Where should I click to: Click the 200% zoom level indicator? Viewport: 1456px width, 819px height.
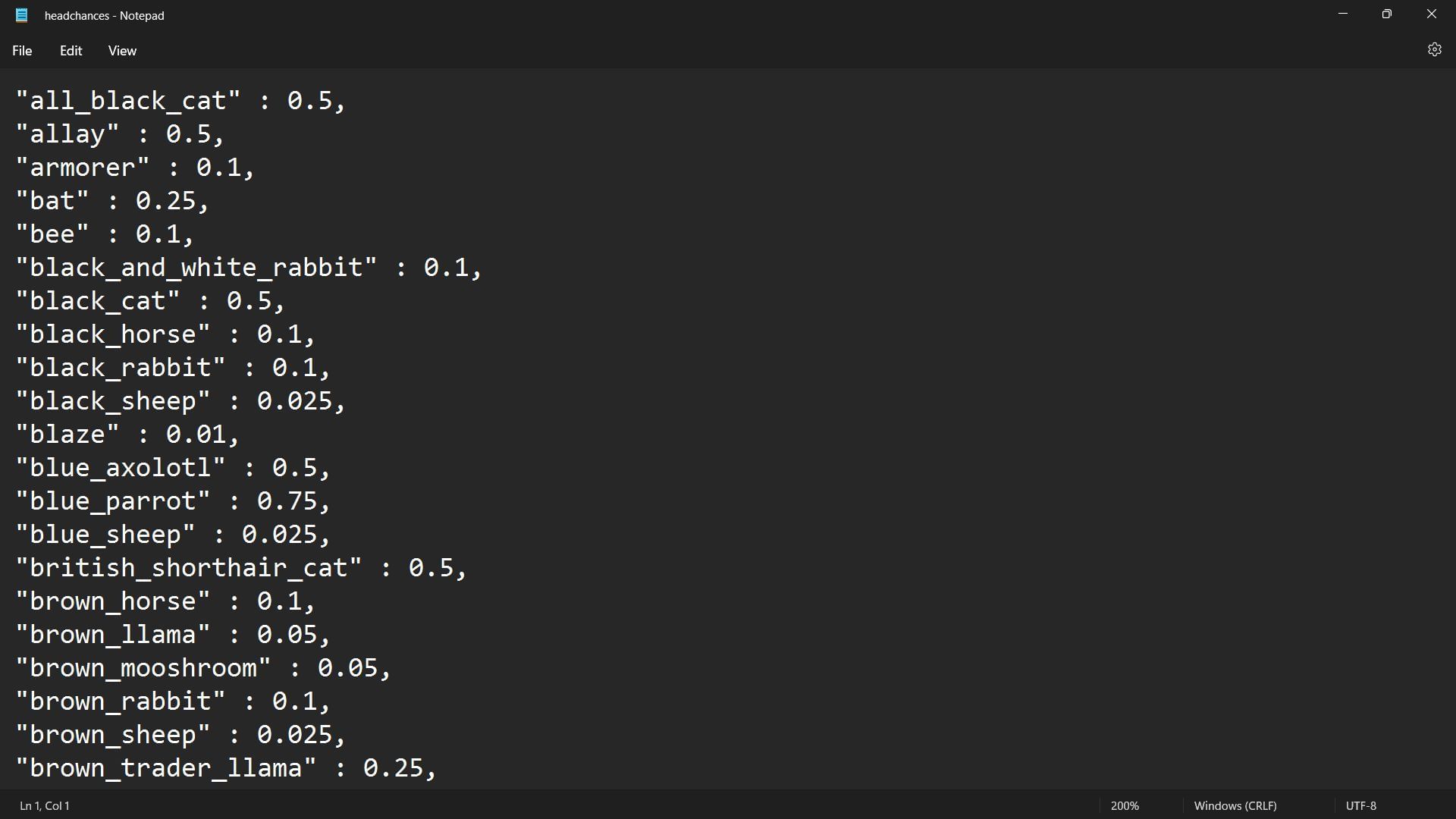pos(1125,805)
